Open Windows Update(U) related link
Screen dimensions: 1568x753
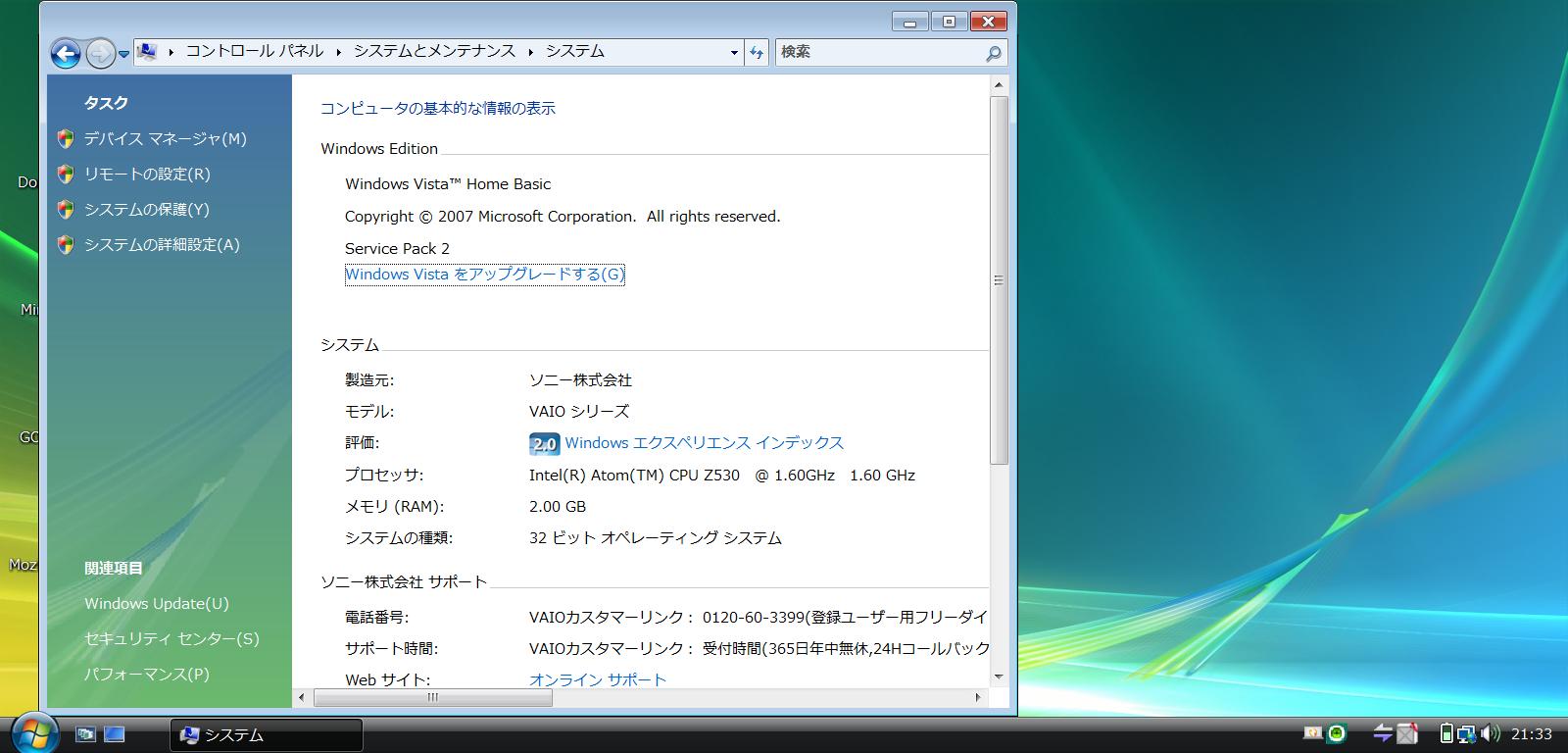click(157, 603)
